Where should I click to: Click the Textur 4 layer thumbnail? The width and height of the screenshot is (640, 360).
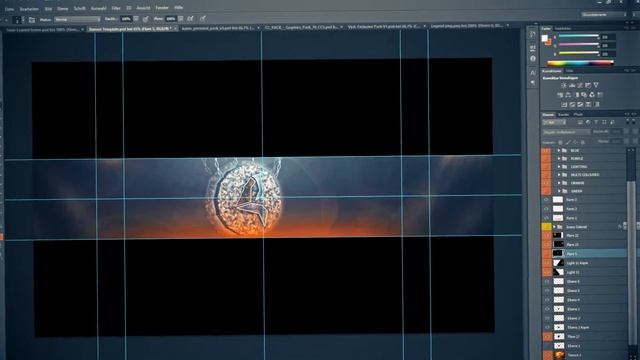pos(559,356)
